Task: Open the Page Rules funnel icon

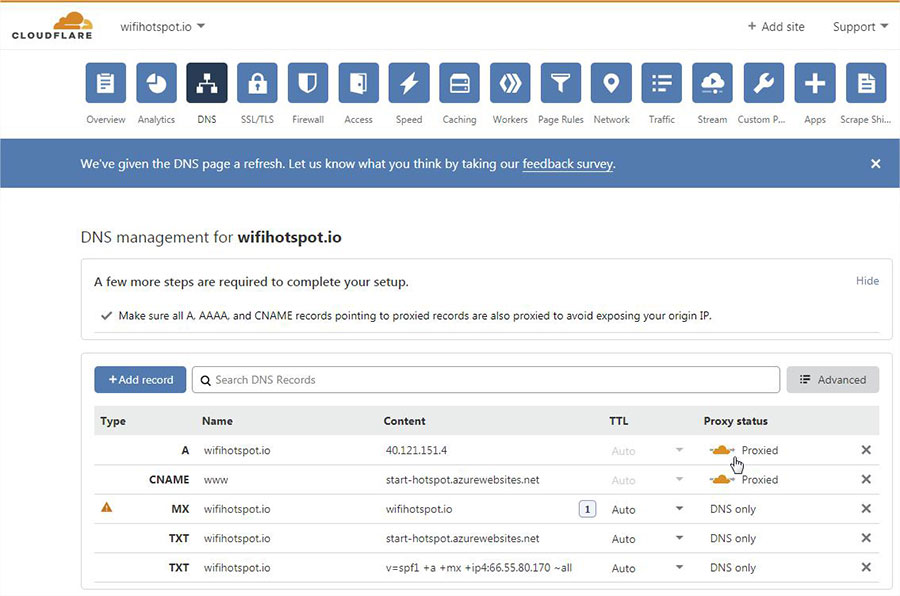Action: click(561, 84)
